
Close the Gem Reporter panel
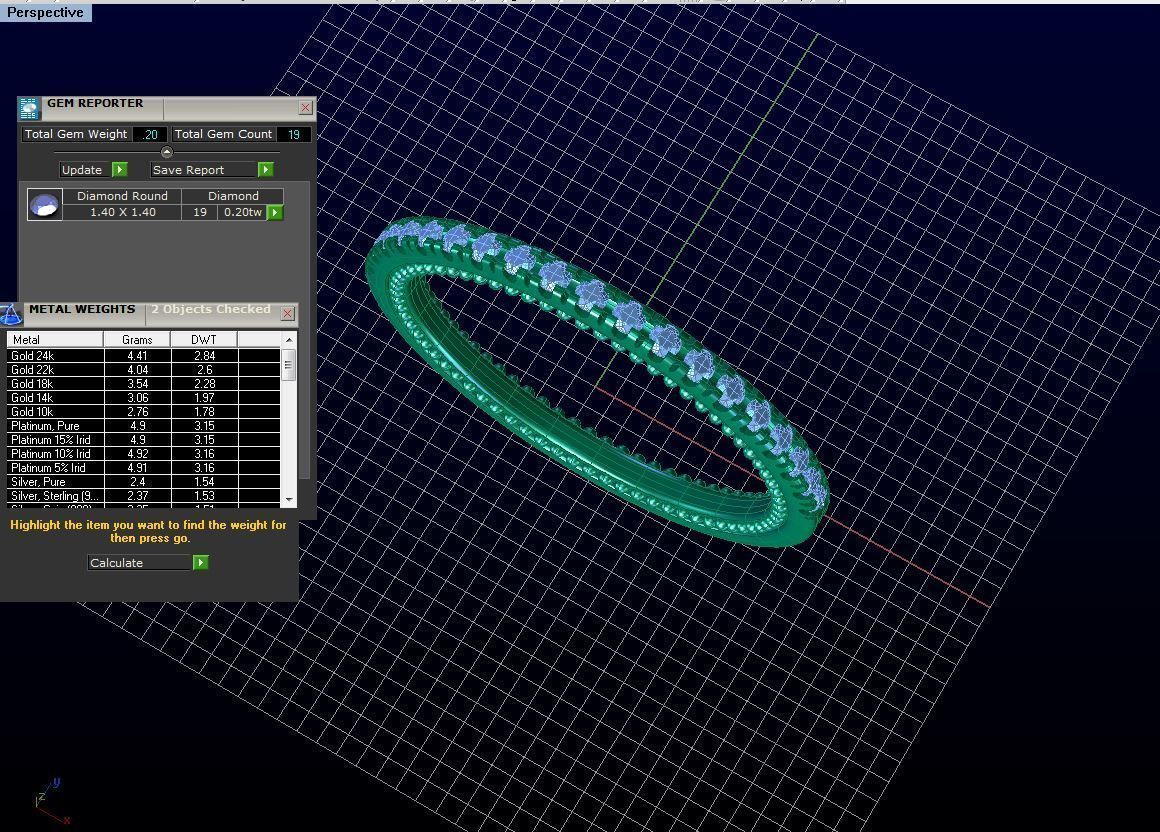click(306, 108)
